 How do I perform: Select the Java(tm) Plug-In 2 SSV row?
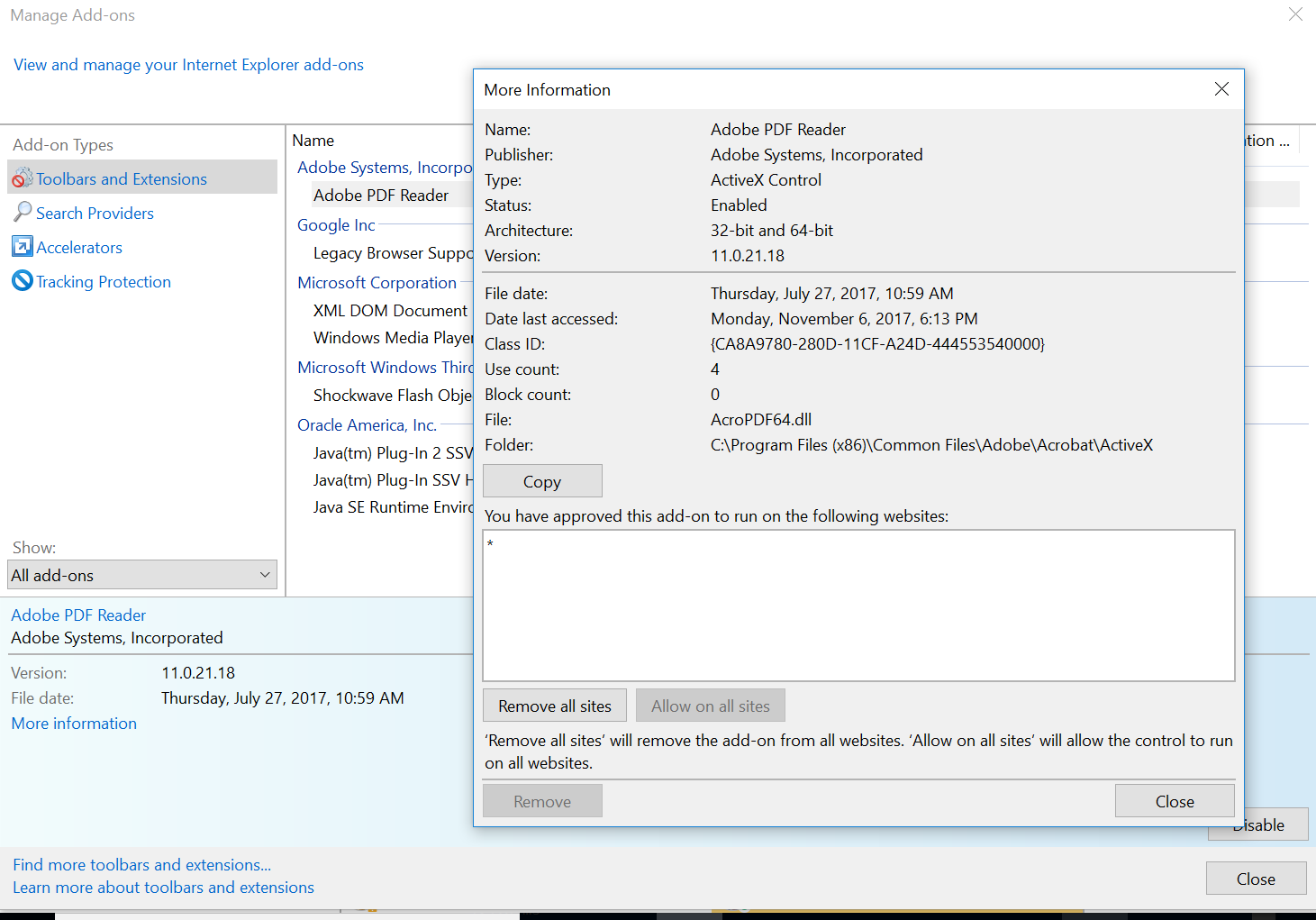[393, 453]
